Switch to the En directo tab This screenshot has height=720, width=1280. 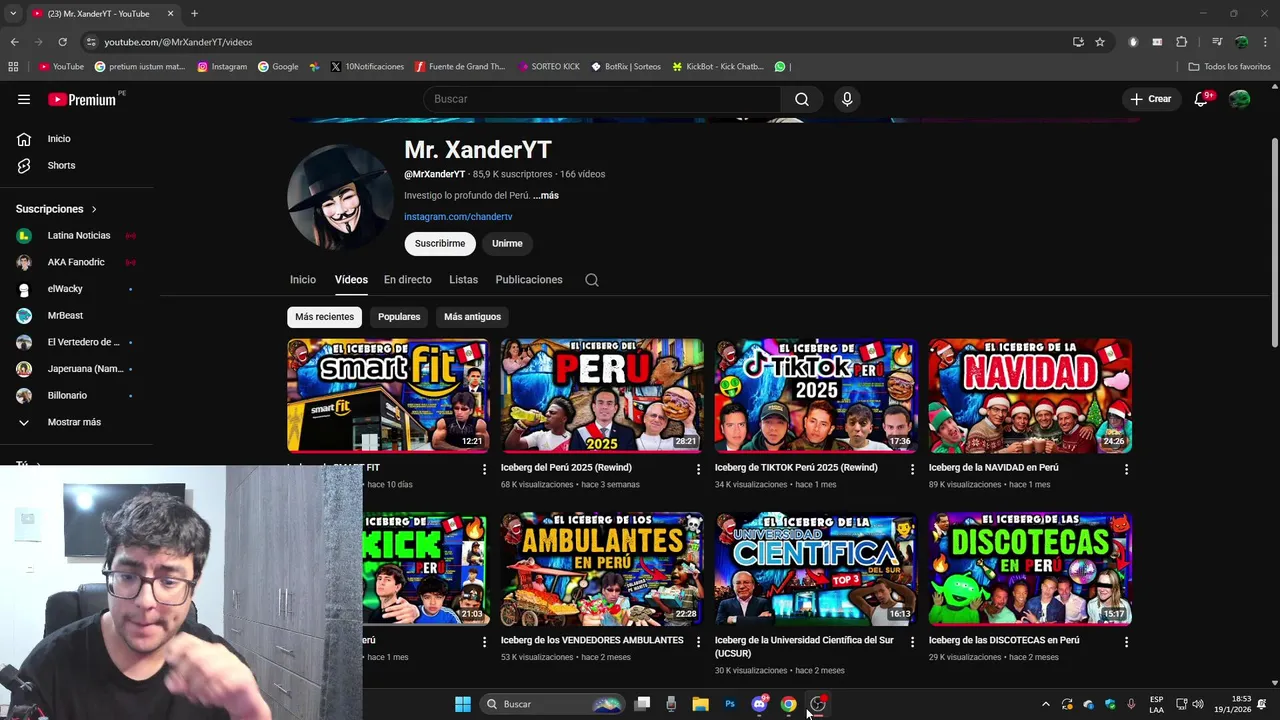click(x=408, y=280)
